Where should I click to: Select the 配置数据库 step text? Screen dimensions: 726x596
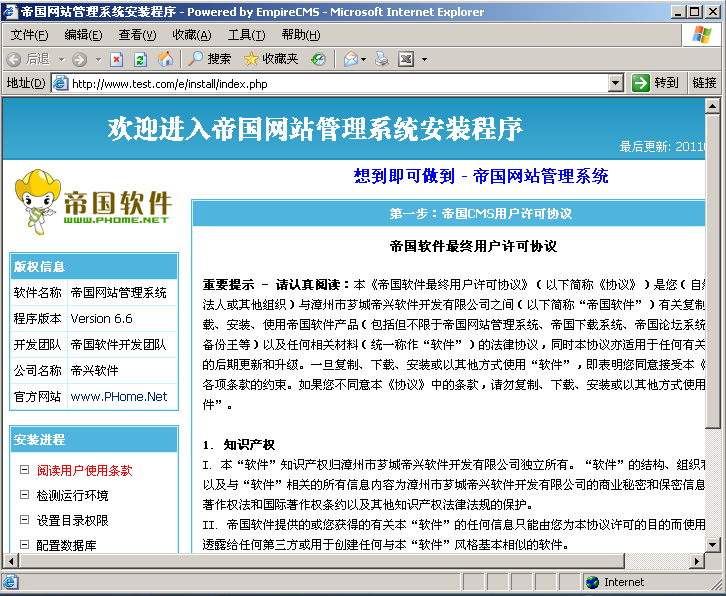[67, 546]
